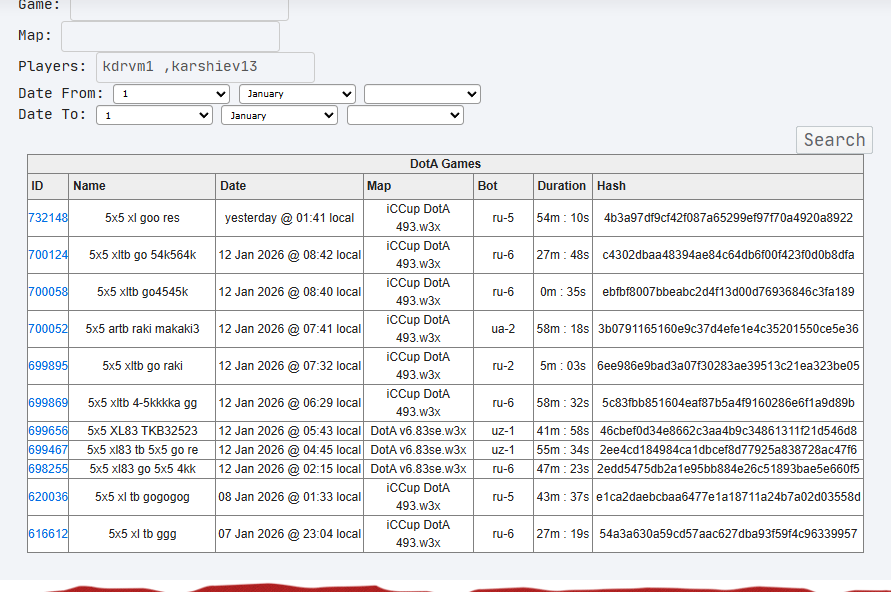The height and width of the screenshot is (592, 891).
Task: Click the Search button
Action: click(834, 140)
